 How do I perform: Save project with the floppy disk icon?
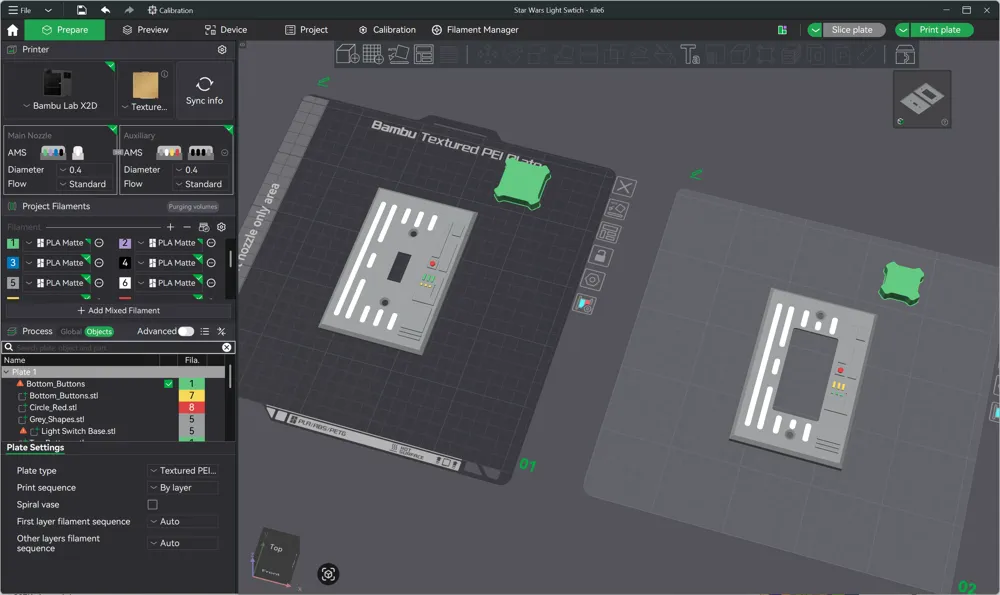click(x=82, y=10)
